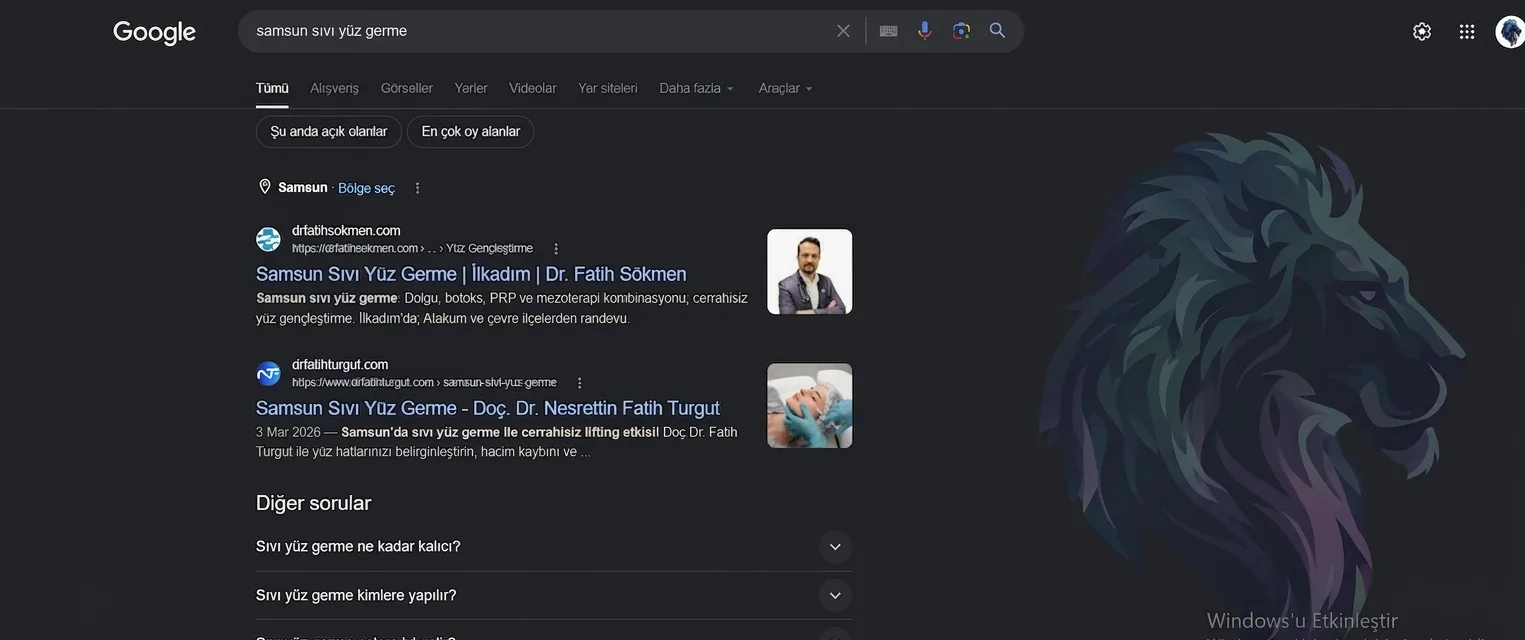
Task: Switch to the Tümü tab
Action: click(x=272, y=88)
